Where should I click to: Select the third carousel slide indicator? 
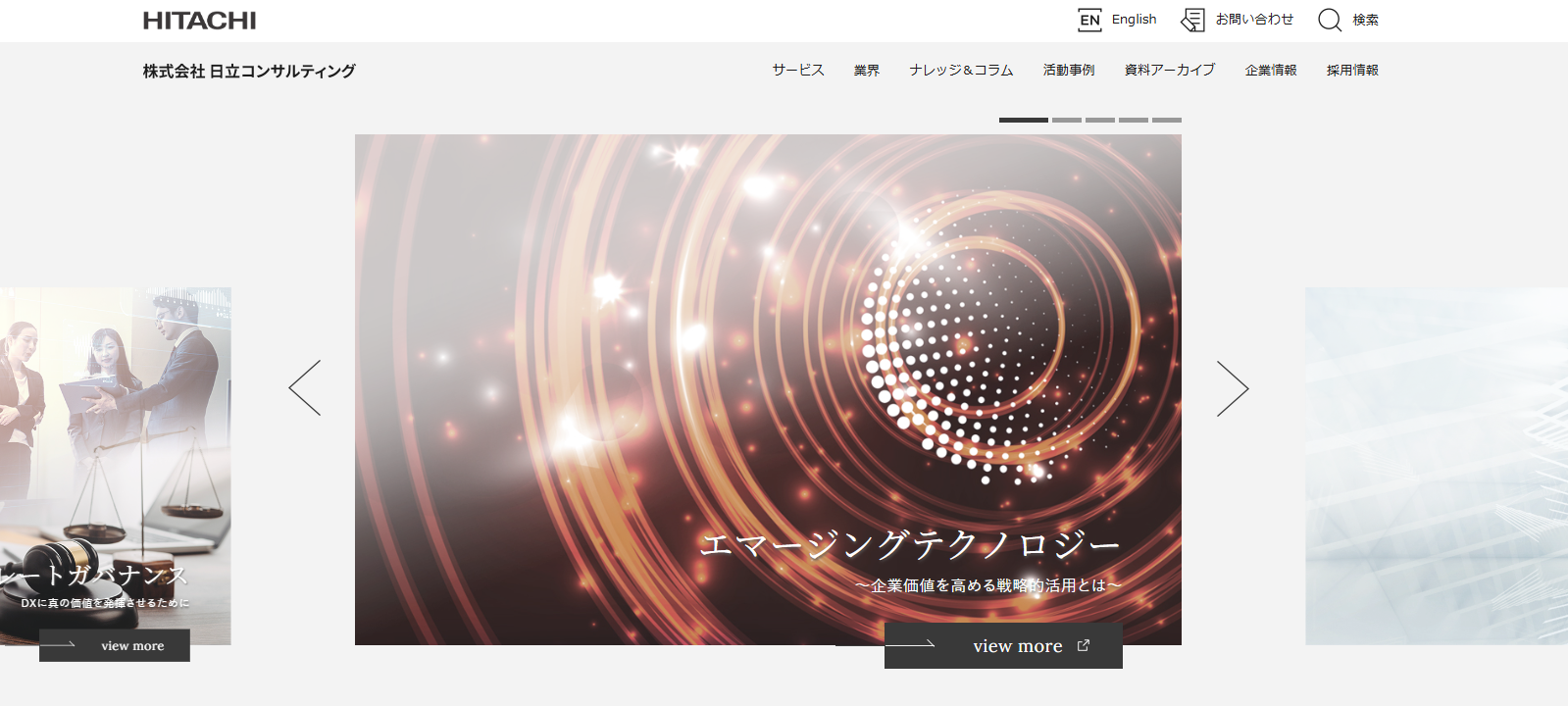click(x=1099, y=120)
